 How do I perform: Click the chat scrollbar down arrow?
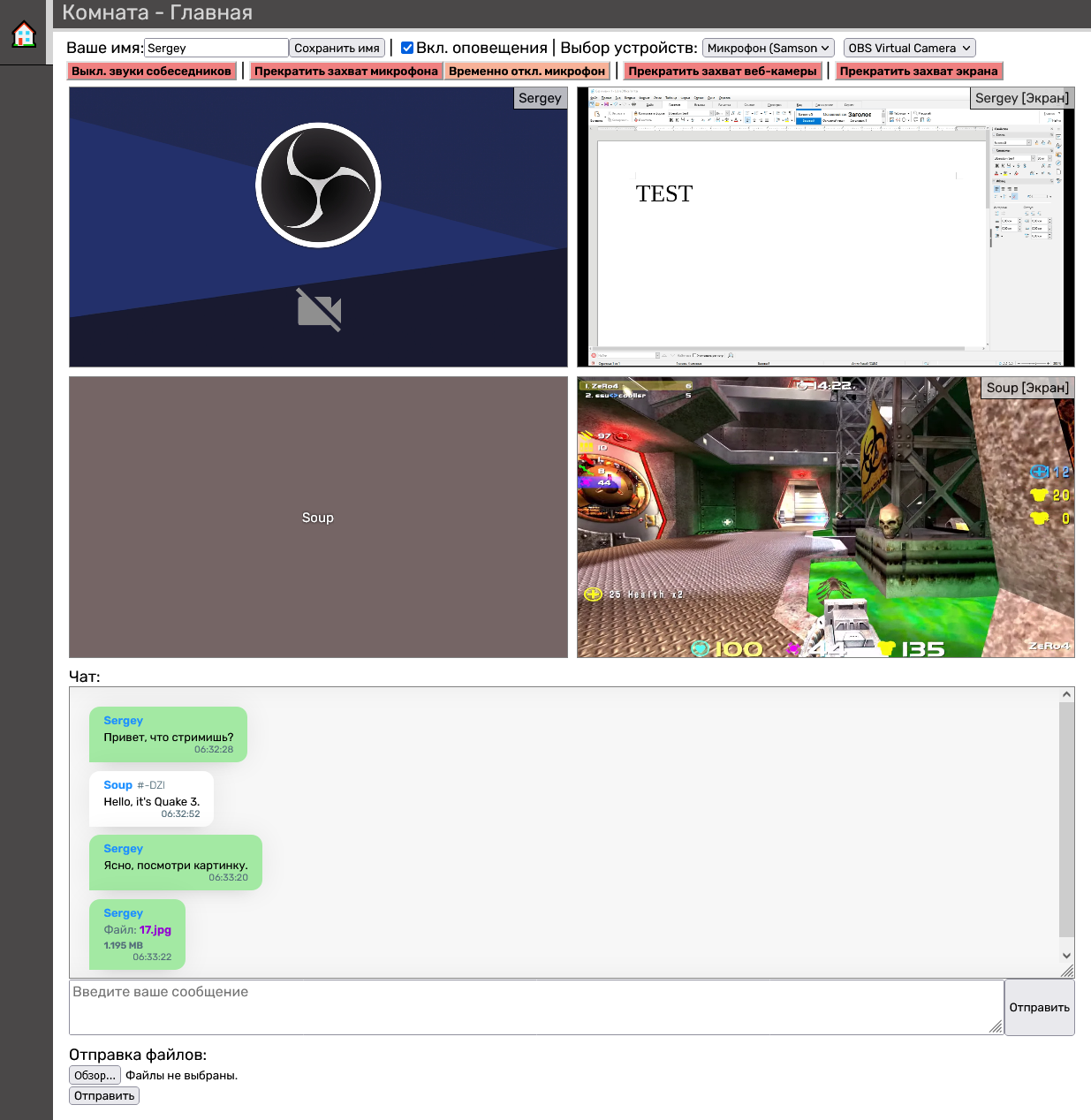click(1066, 956)
